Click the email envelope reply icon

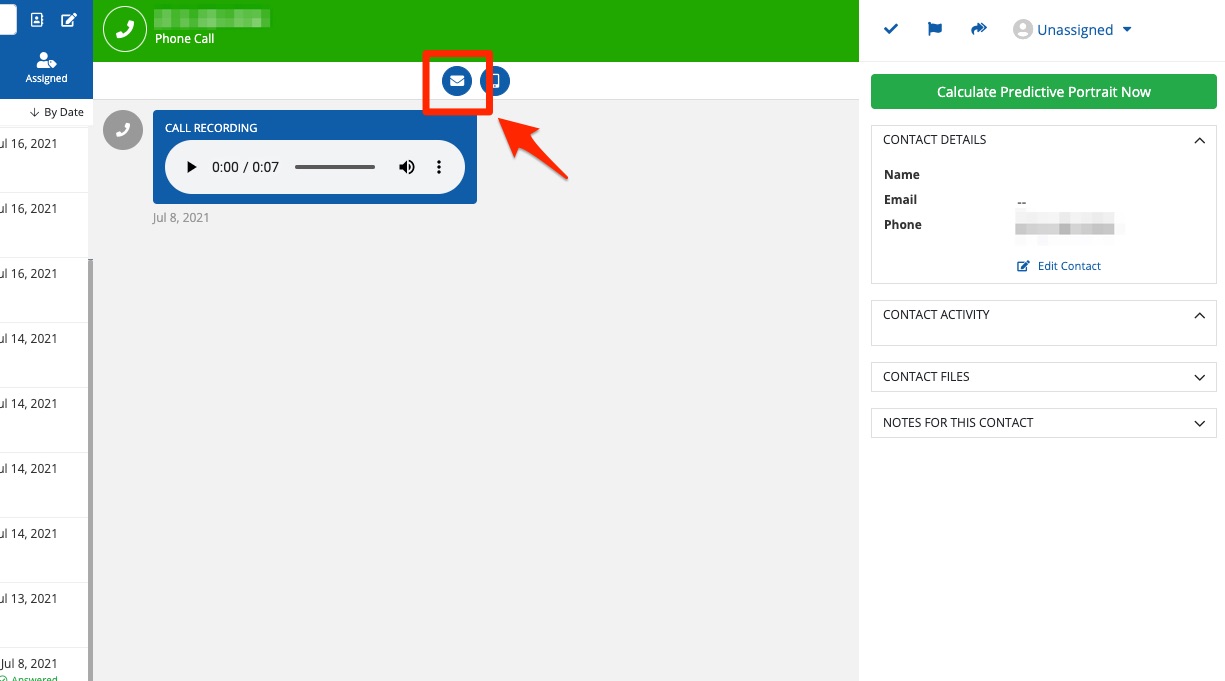click(457, 81)
